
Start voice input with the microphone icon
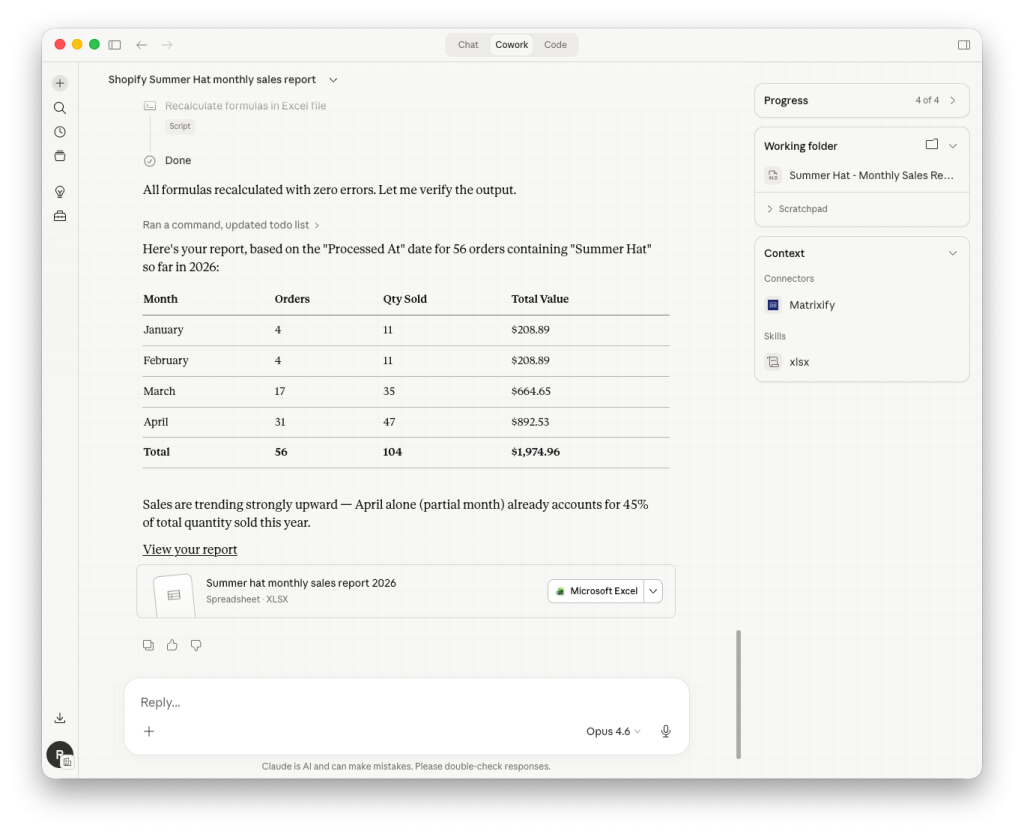666,731
